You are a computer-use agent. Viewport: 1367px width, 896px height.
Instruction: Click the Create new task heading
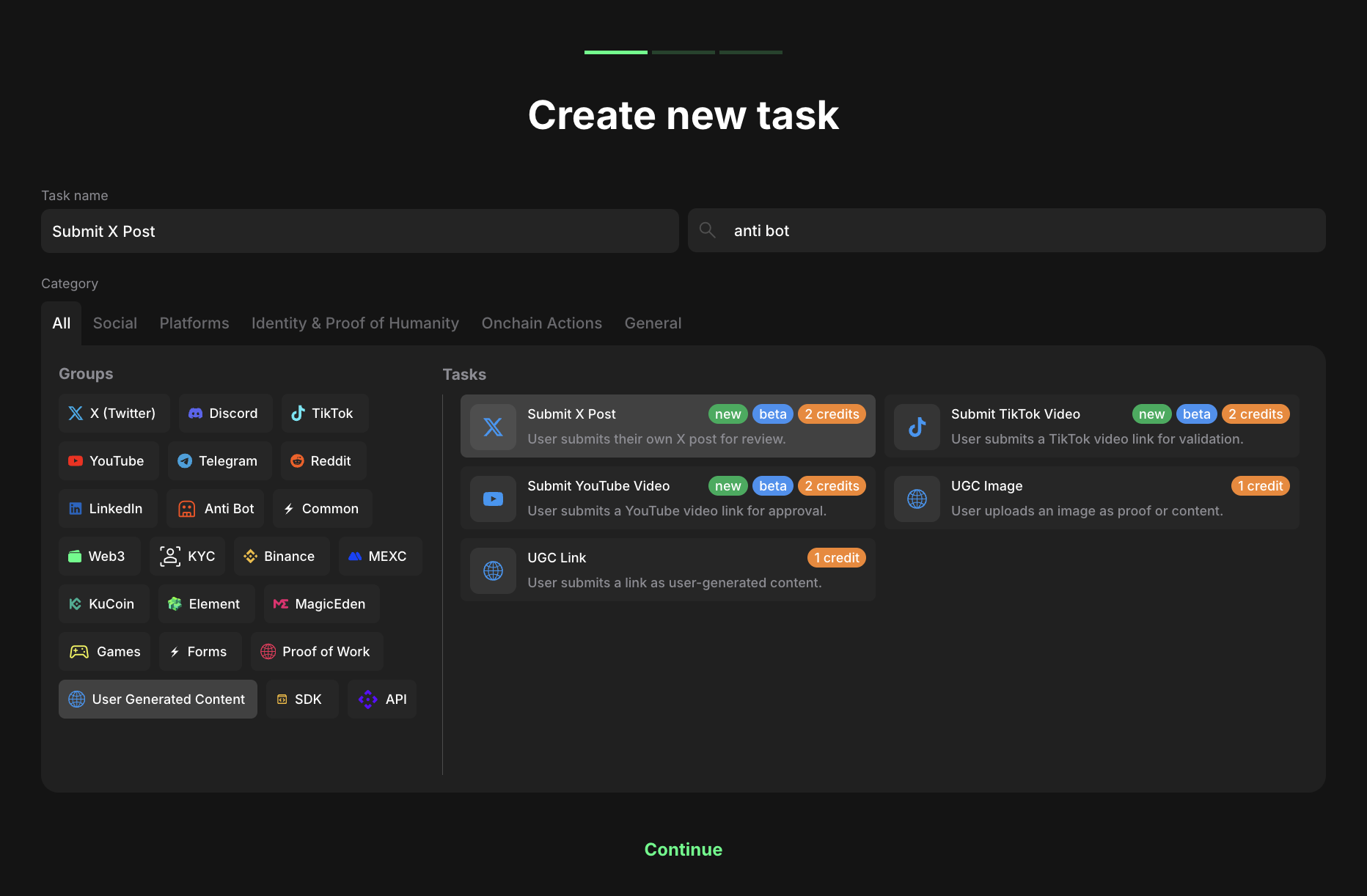coord(683,115)
